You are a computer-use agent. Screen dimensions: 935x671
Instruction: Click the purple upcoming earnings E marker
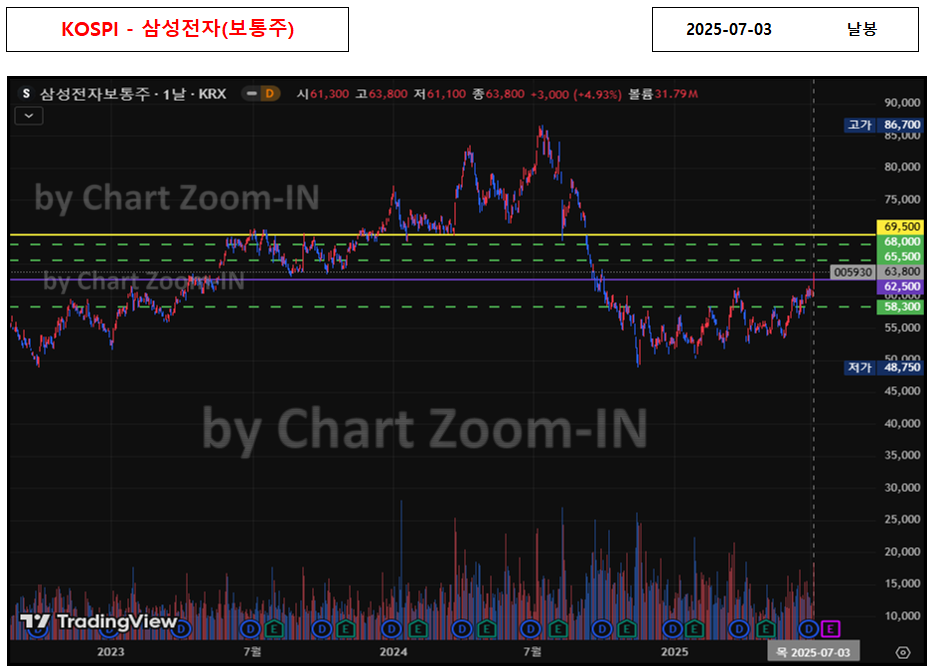(x=830, y=629)
